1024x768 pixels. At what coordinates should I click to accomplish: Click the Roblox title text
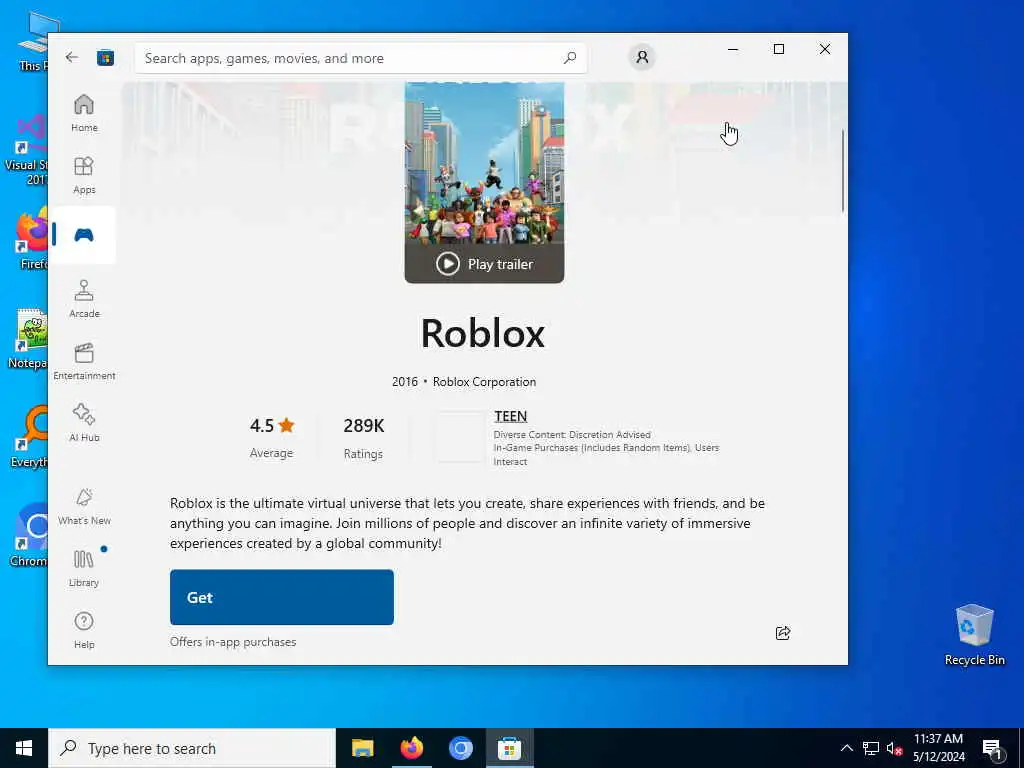(x=483, y=333)
